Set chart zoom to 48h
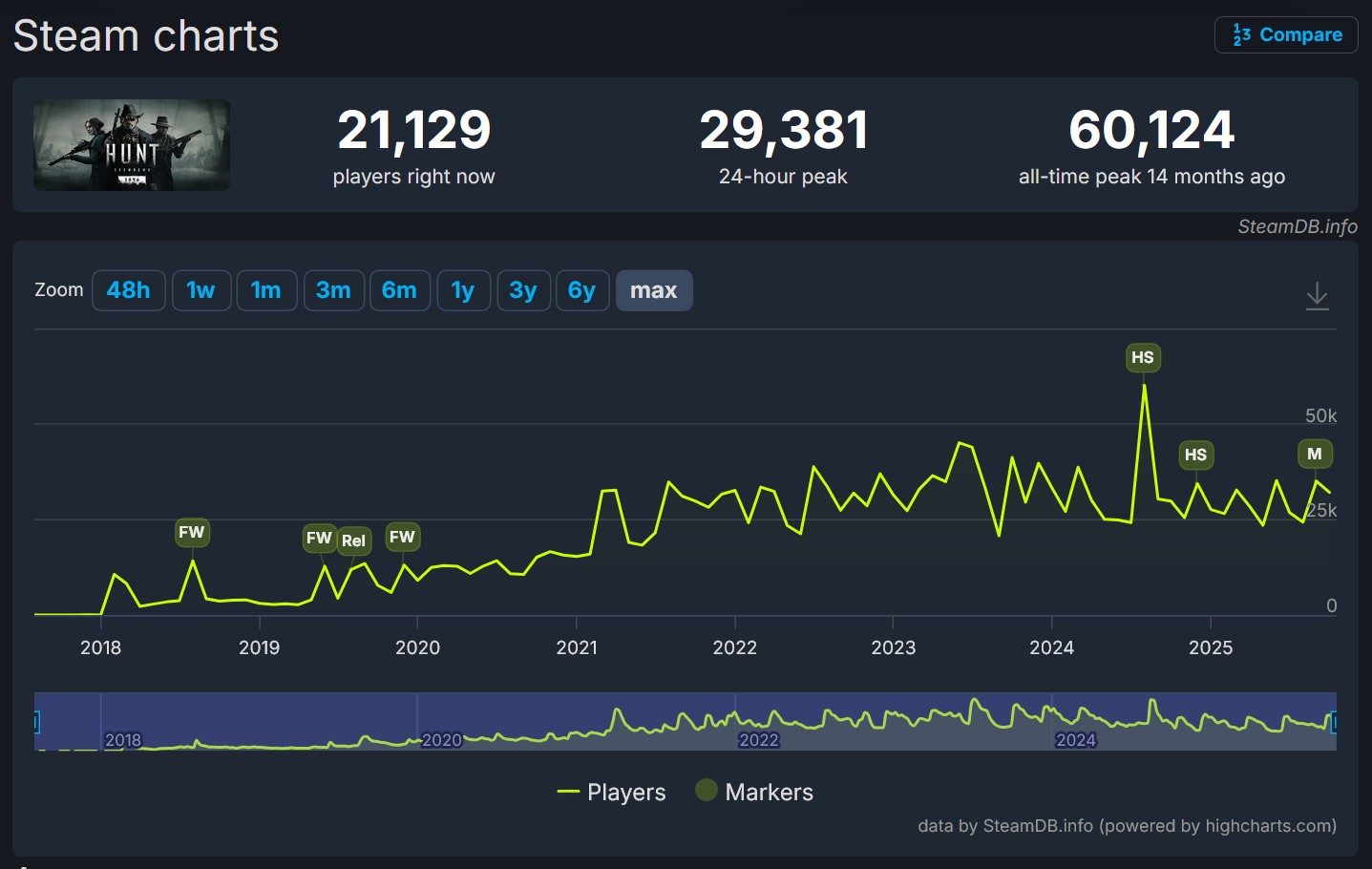The width and height of the screenshot is (1372, 869). coord(128,290)
